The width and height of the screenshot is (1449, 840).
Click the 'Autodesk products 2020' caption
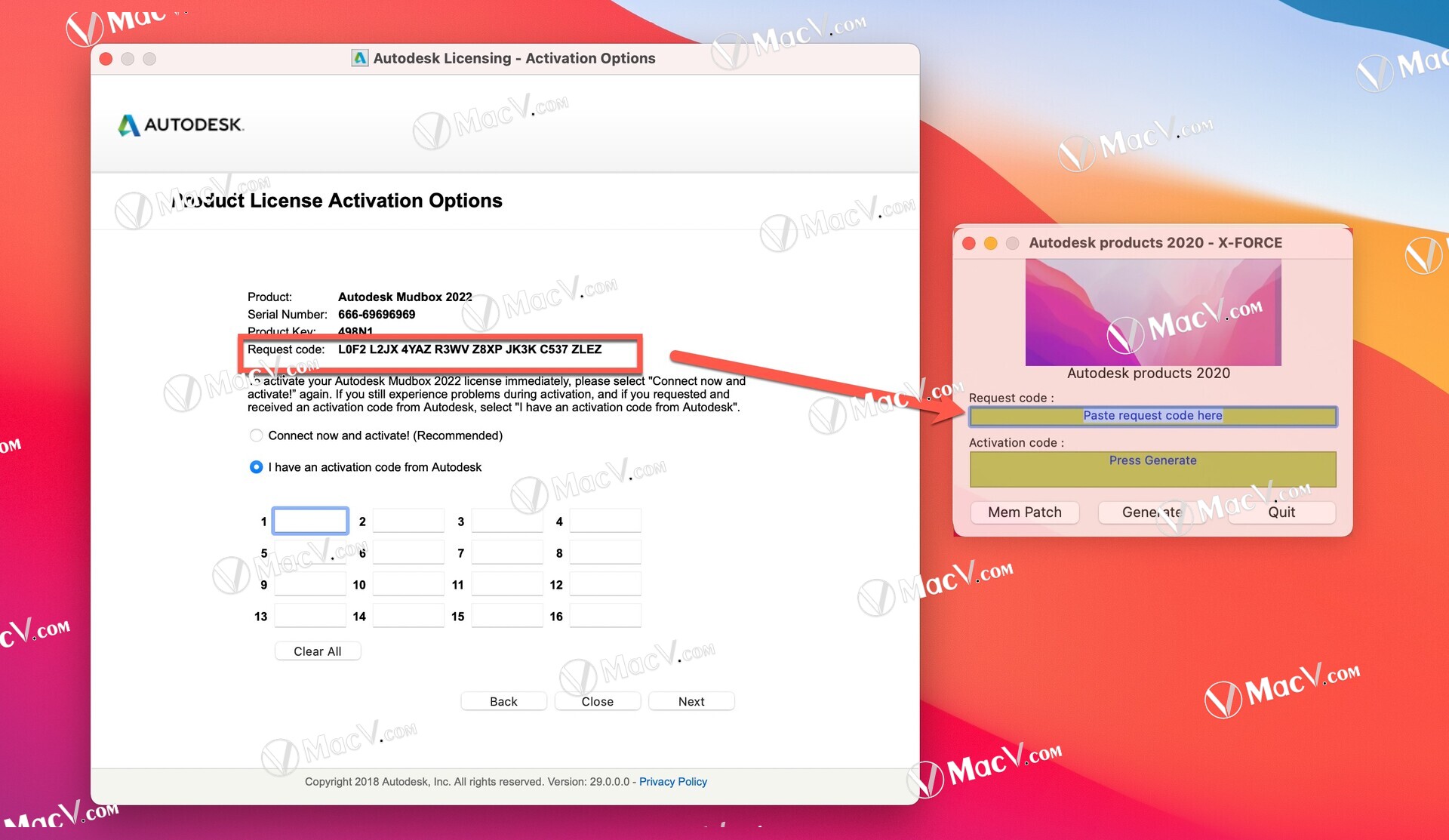point(1148,374)
